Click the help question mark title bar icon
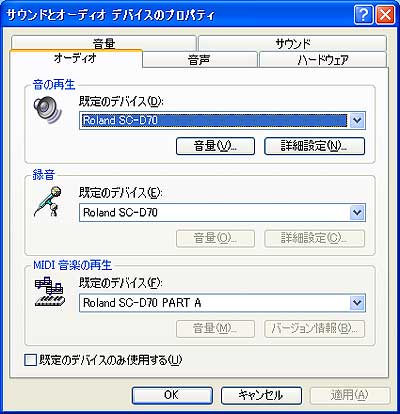This screenshot has height=414, width=400. tap(364, 15)
